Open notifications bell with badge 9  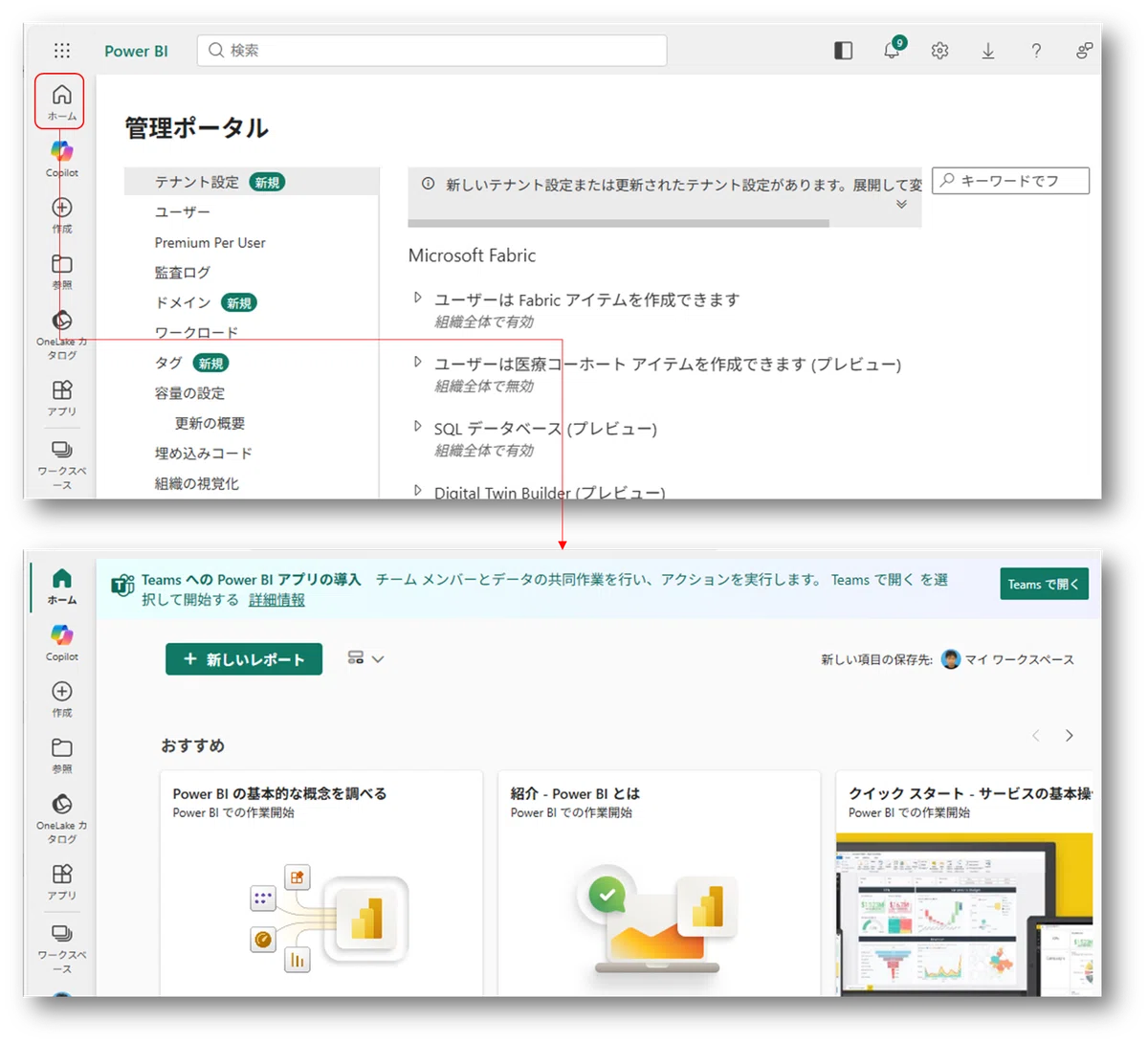[x=893, y=50]
